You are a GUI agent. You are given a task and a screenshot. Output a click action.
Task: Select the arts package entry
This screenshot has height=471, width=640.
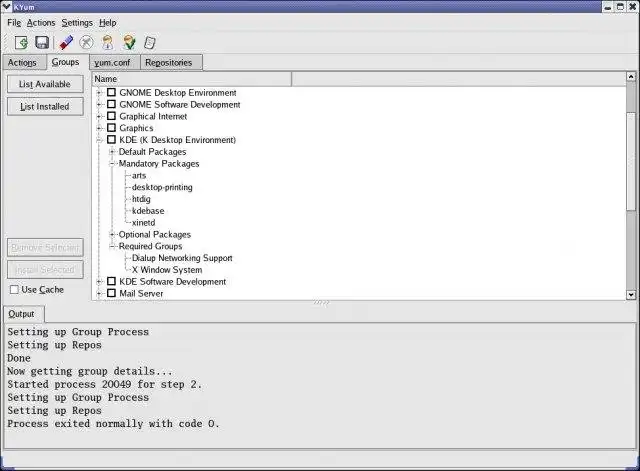click(x=139, y=176)
